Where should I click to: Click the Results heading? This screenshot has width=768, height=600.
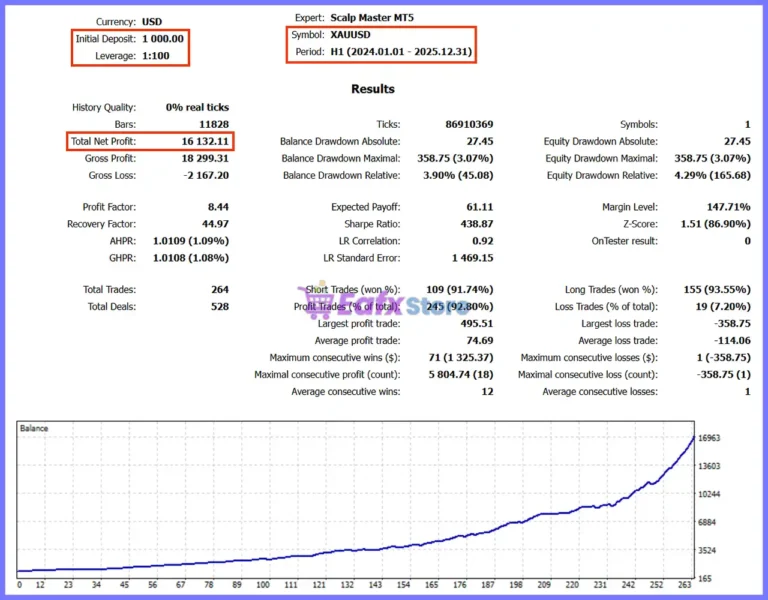click(373, 89)
